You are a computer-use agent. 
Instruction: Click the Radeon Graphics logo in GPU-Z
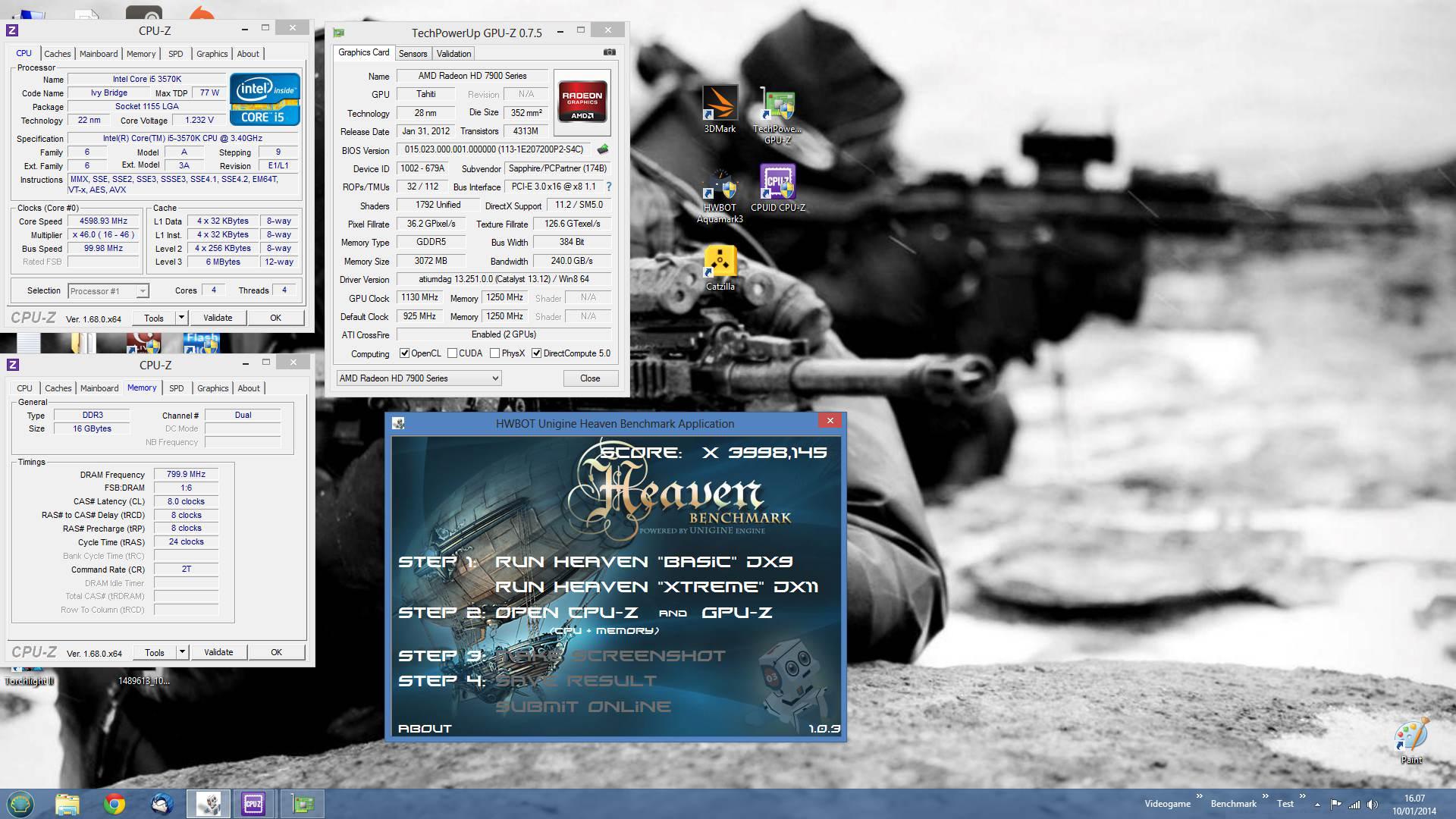coord(582,101)
